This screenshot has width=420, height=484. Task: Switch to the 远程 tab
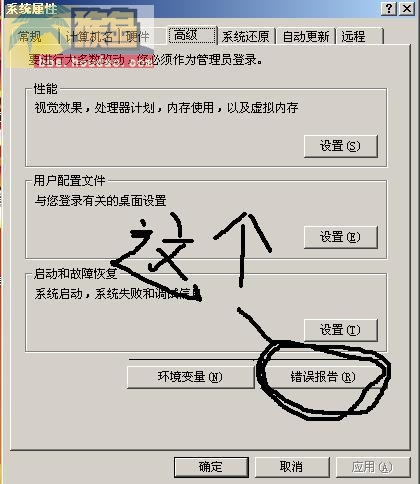[x=360, y=36]
